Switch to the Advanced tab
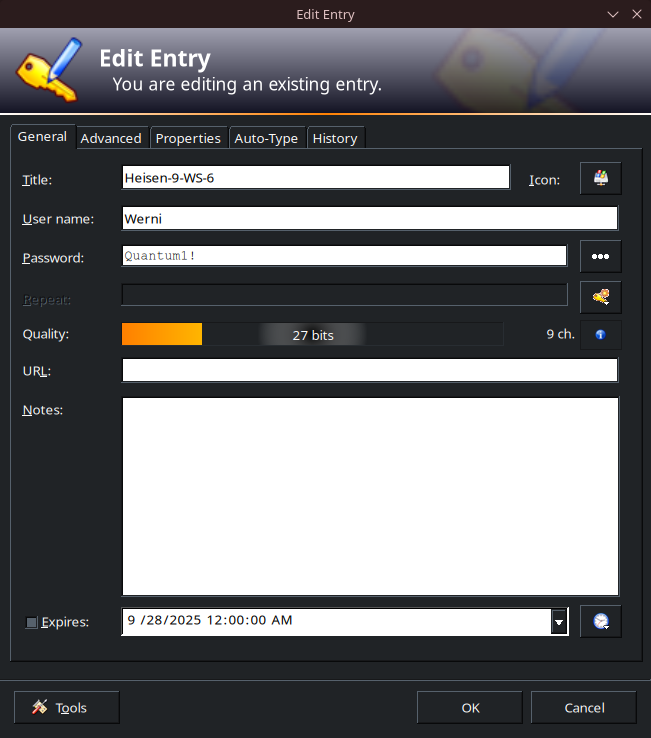The image size is (651, 738). pos(111,138)
